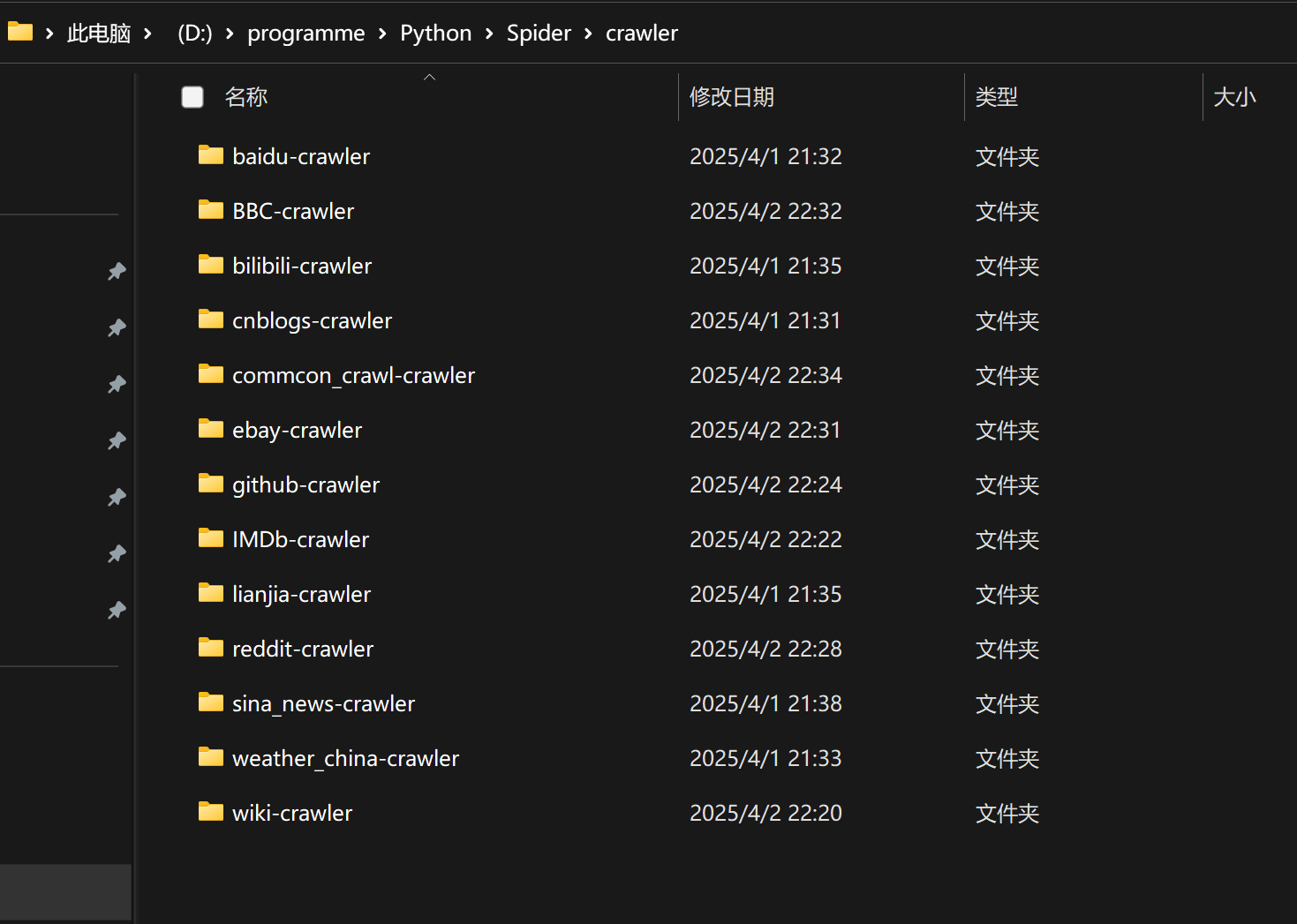Select the github-crawler folder name
The width and height of the screenshot is (1297, 924).
pyautogui.click(x=305, y=485)
